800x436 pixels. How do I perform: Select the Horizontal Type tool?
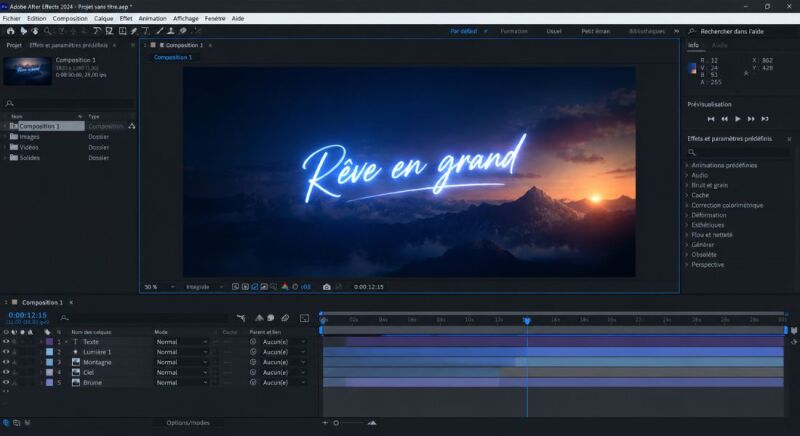pos(145,31)
